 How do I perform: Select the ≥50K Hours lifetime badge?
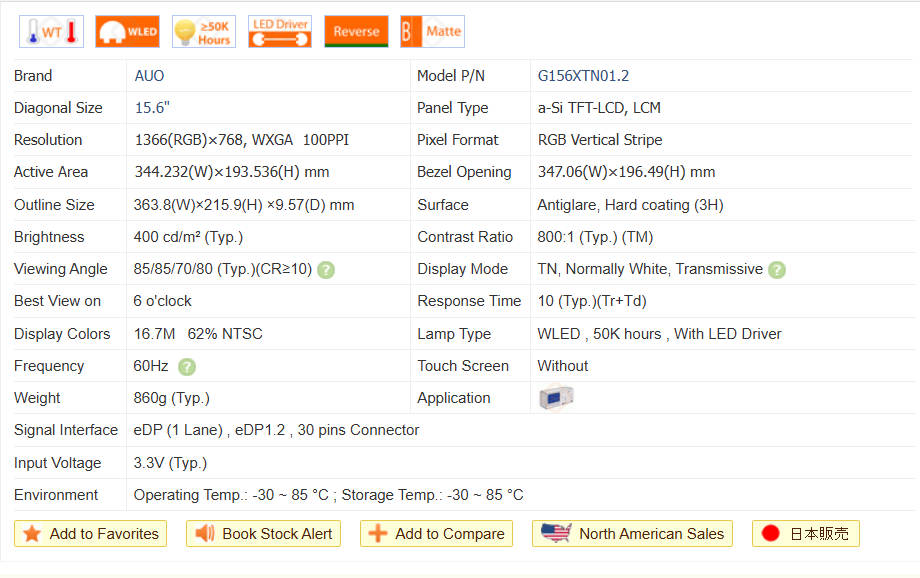point(204,32)
